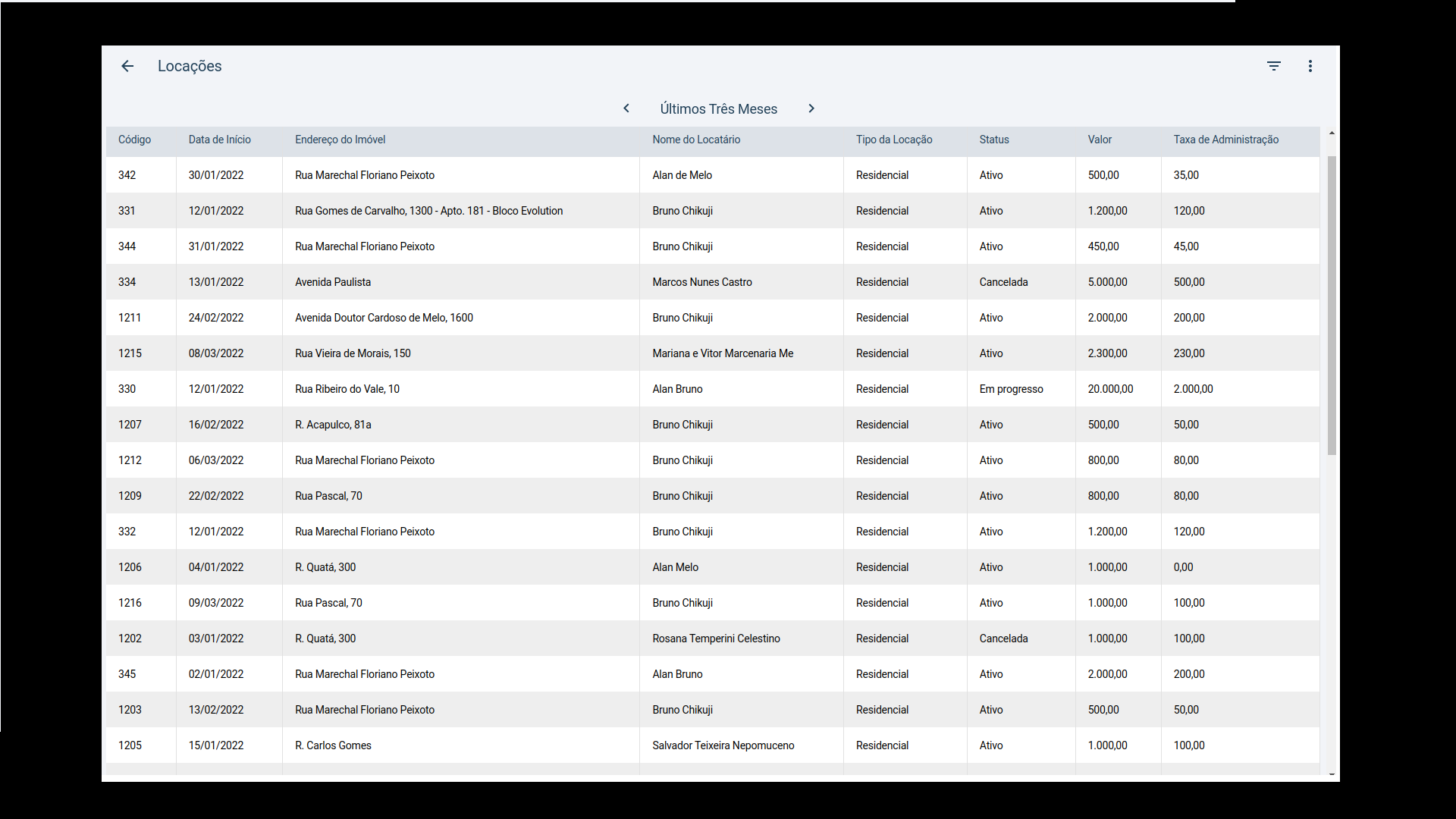Click the Últimos Três Meses period label
This screenshot has width=1456, height=819.
(718, 109)
